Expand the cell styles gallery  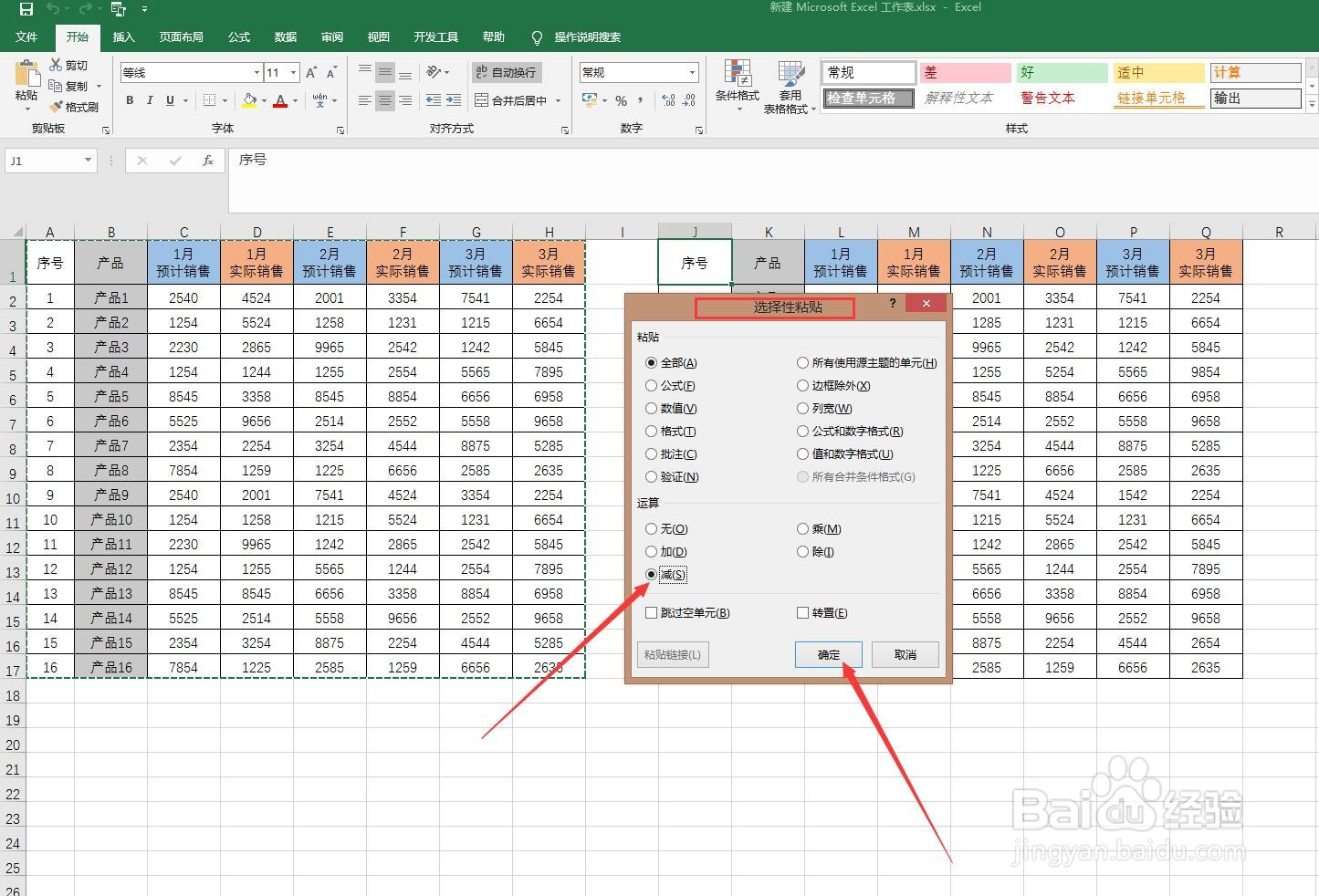pos(1312,105)
